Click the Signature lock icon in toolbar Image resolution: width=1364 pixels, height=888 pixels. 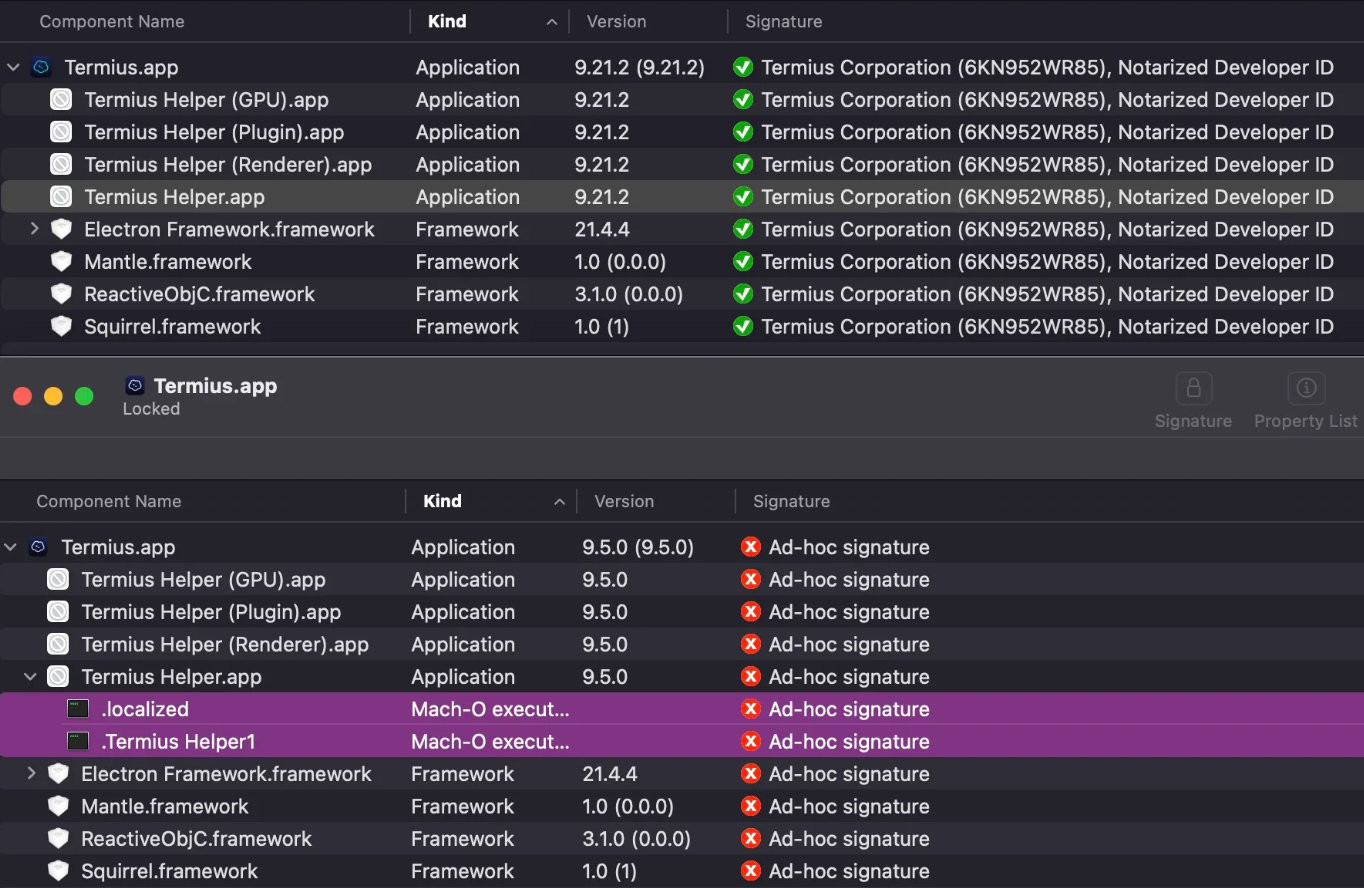pos(1193,388)
